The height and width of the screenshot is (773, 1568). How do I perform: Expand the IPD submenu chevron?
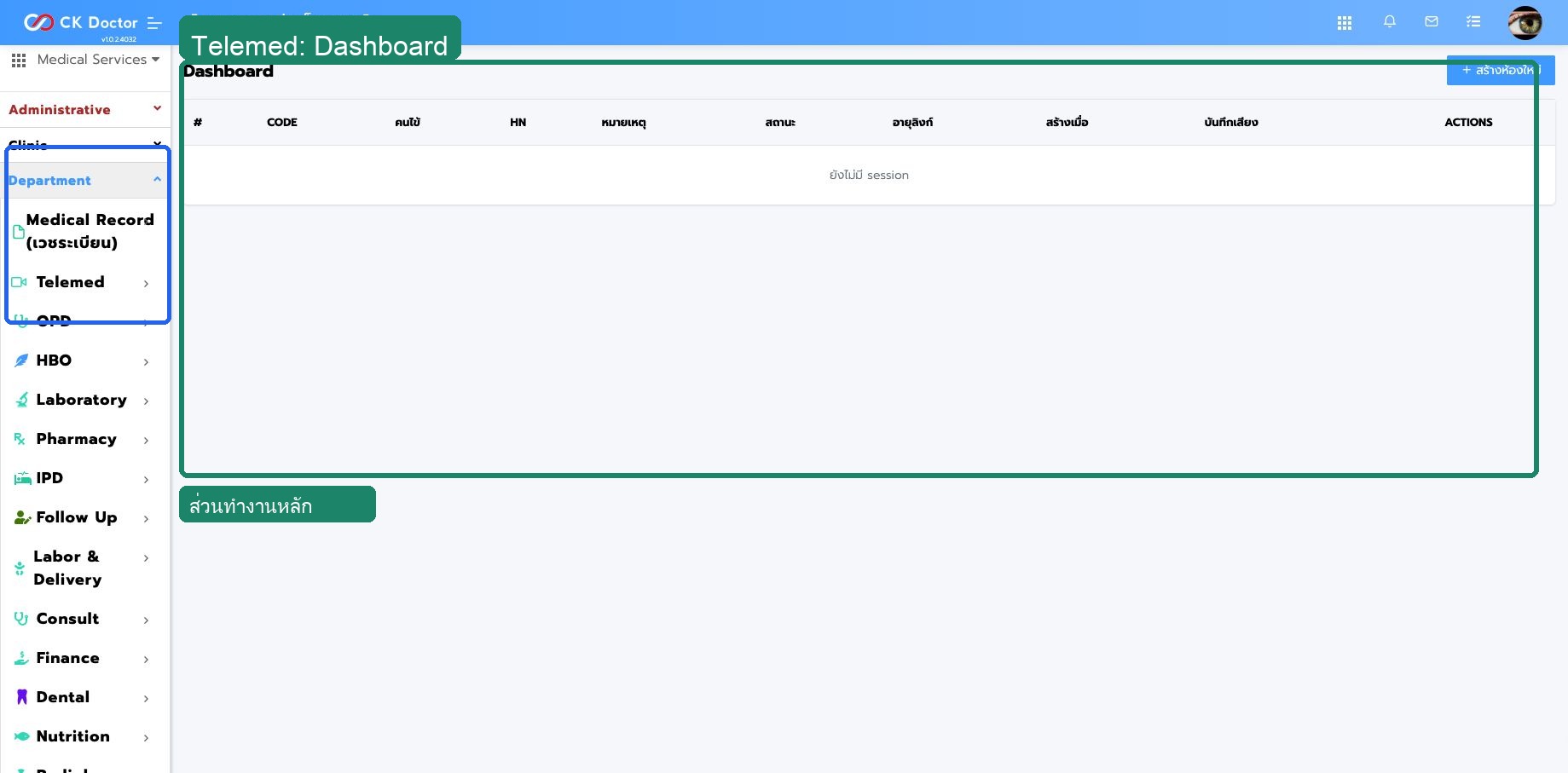coord(146,480)
